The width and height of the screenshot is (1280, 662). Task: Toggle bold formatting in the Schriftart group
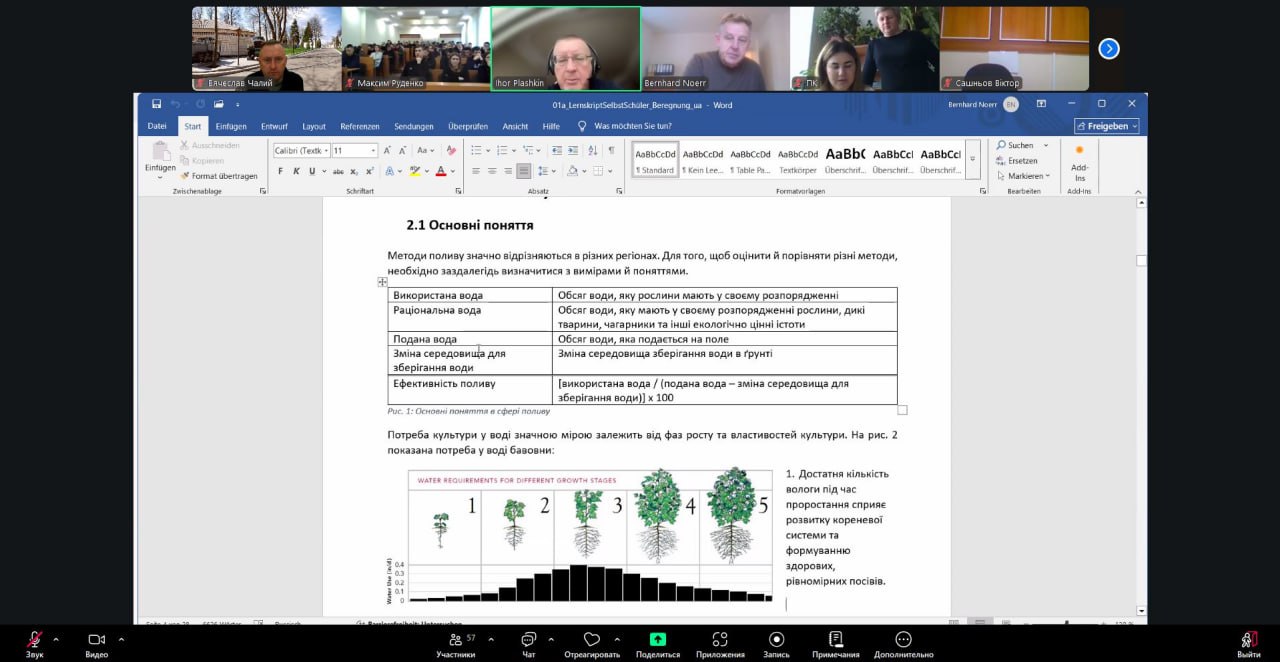[280, 171]
